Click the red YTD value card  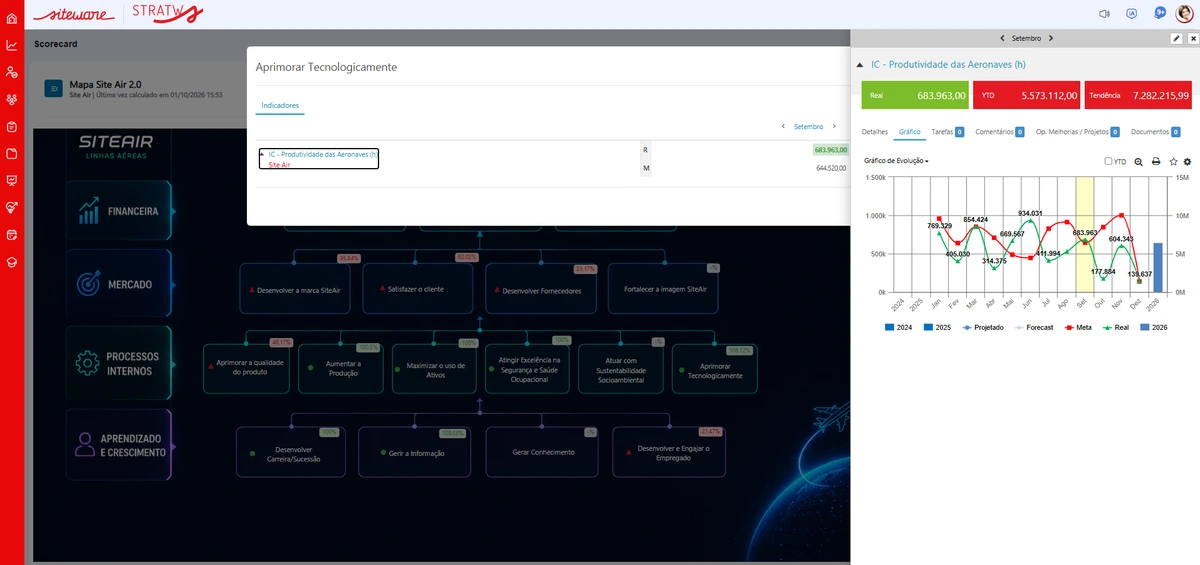pyautogui.click(x=1027, y=95)
